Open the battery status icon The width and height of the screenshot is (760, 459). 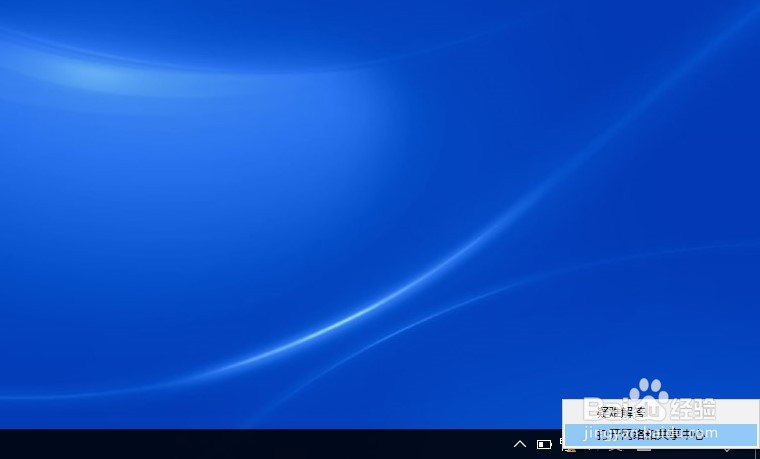(x=544, y=444)
